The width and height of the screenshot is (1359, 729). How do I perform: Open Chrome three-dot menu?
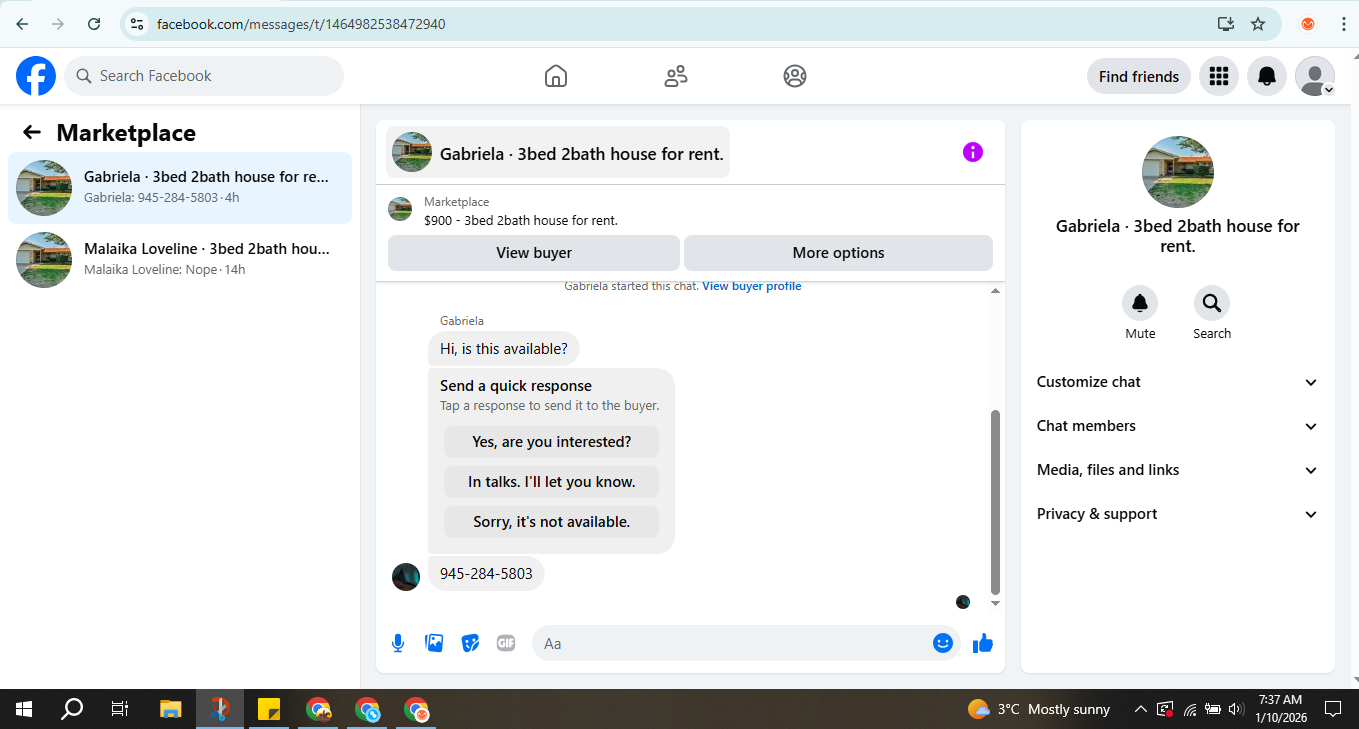click(x=1343, y=24)
